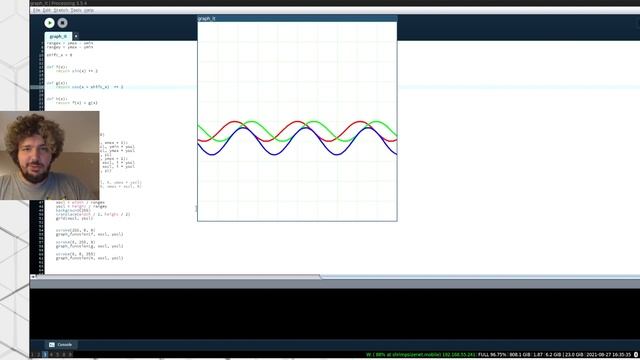640x360 pixels.
Task: Click the grid(xscl, yscl) line
Action: [x=74, y=218]
